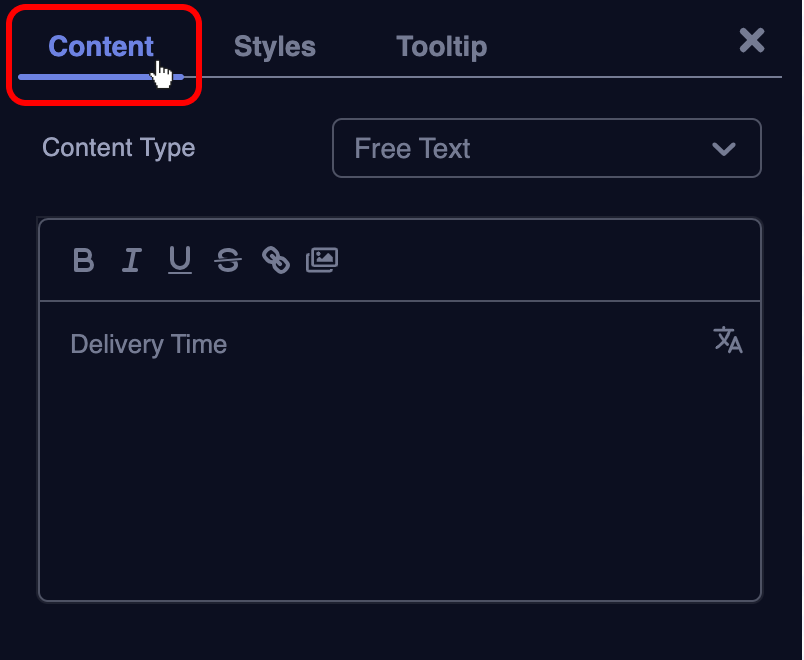Click the 'Content Type' label
The height and width of the screenshot is (660, 804).
pyautogui.click(x=118, y=148)
